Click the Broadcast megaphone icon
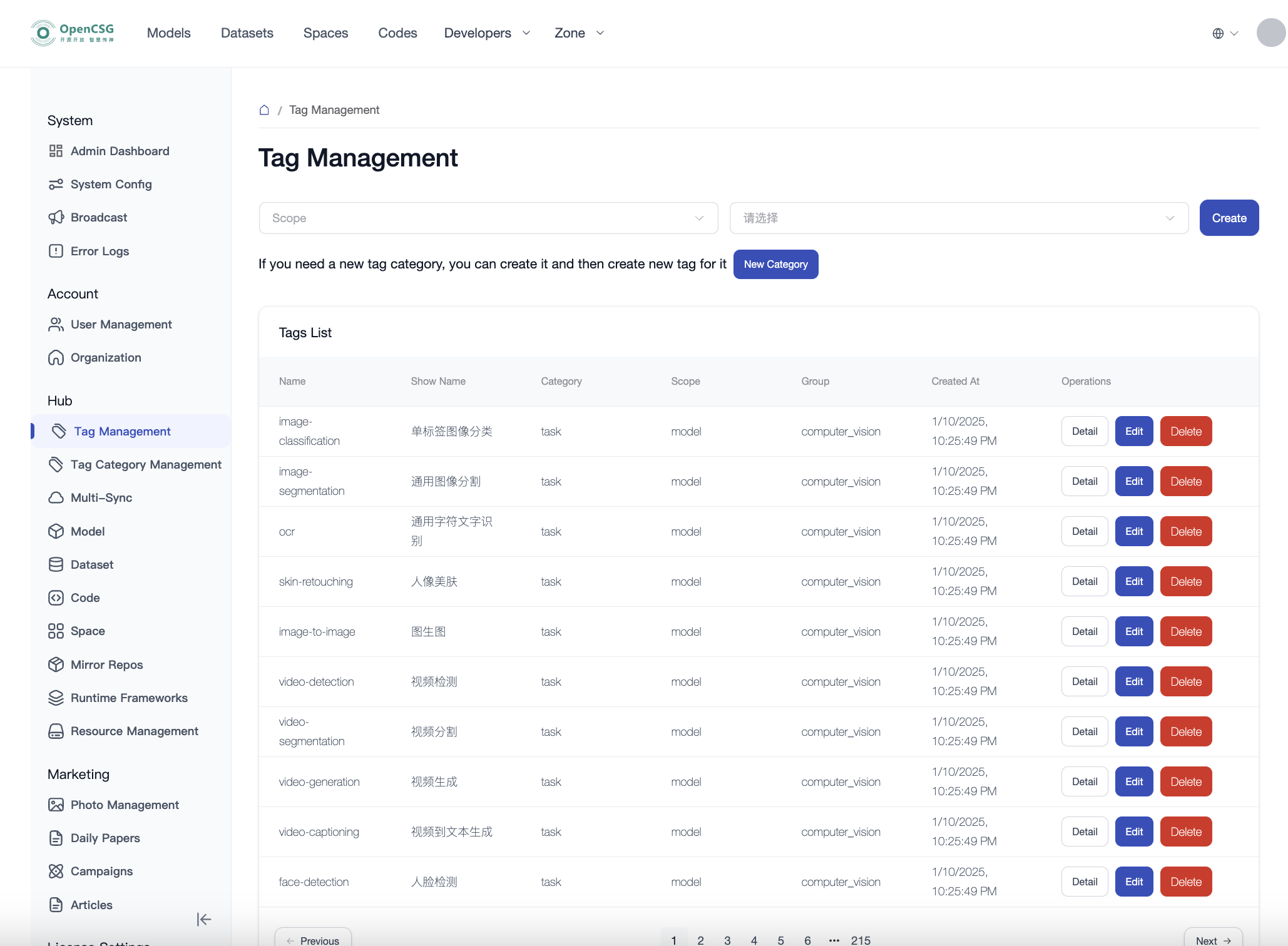The image size is (1288, 946). click(56, 217)
